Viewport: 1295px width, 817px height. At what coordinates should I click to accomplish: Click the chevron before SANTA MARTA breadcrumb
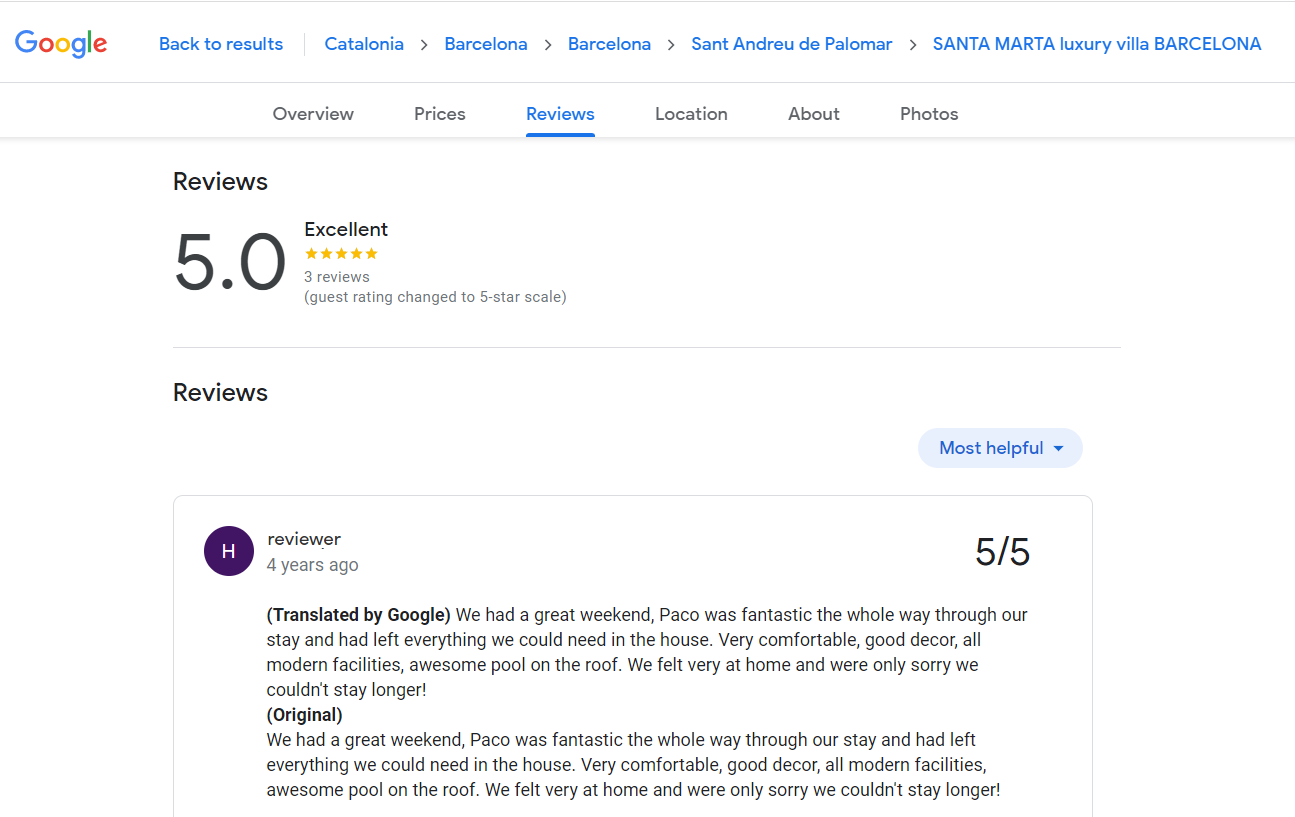coord(913,44)
